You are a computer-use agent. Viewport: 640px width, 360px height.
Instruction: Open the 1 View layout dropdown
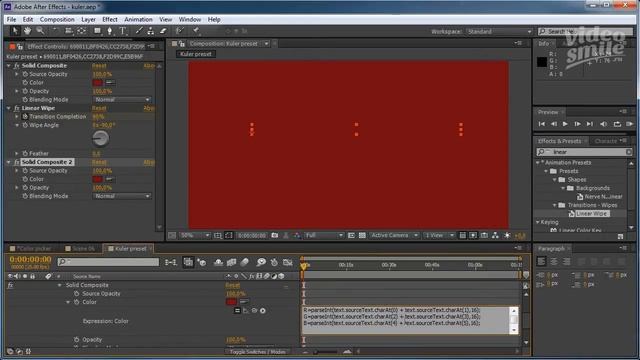(439, 236)
